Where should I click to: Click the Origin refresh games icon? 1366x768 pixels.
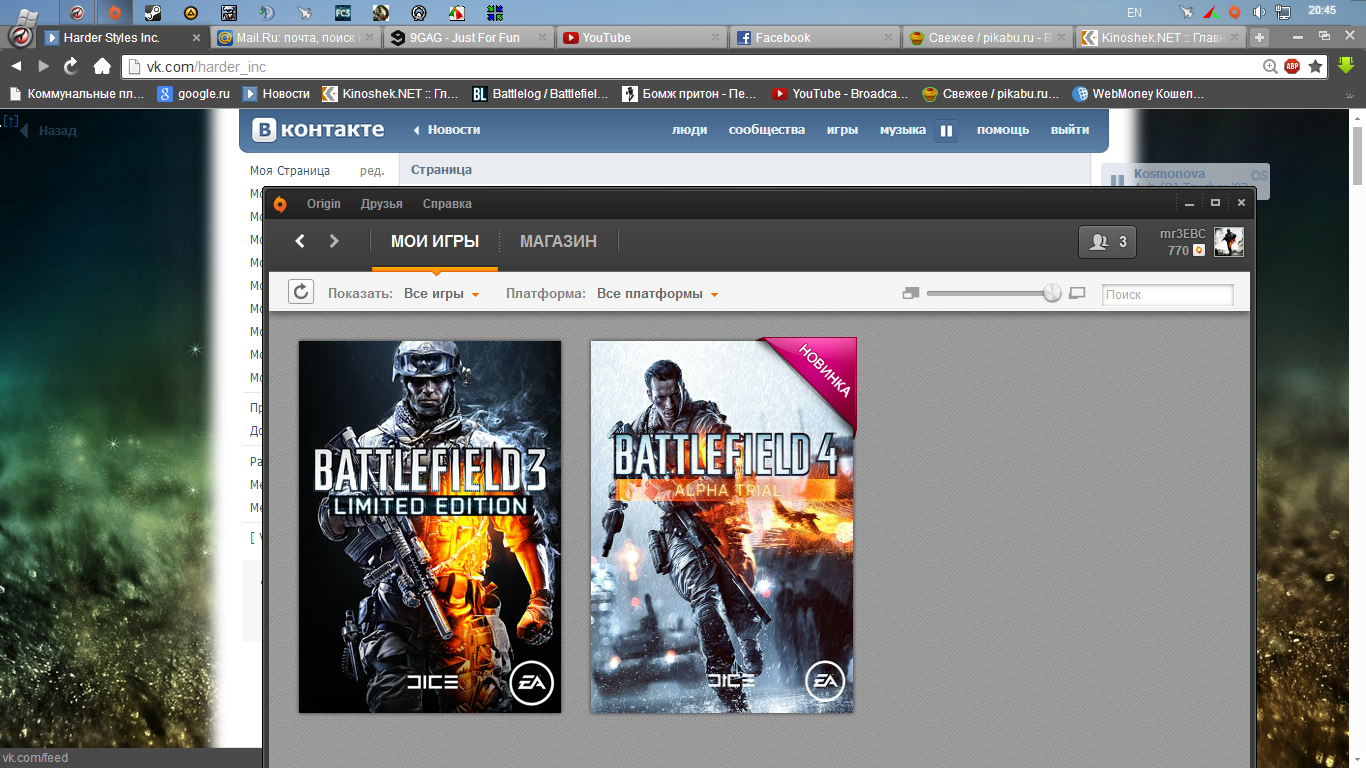click(x=301, y=292)
